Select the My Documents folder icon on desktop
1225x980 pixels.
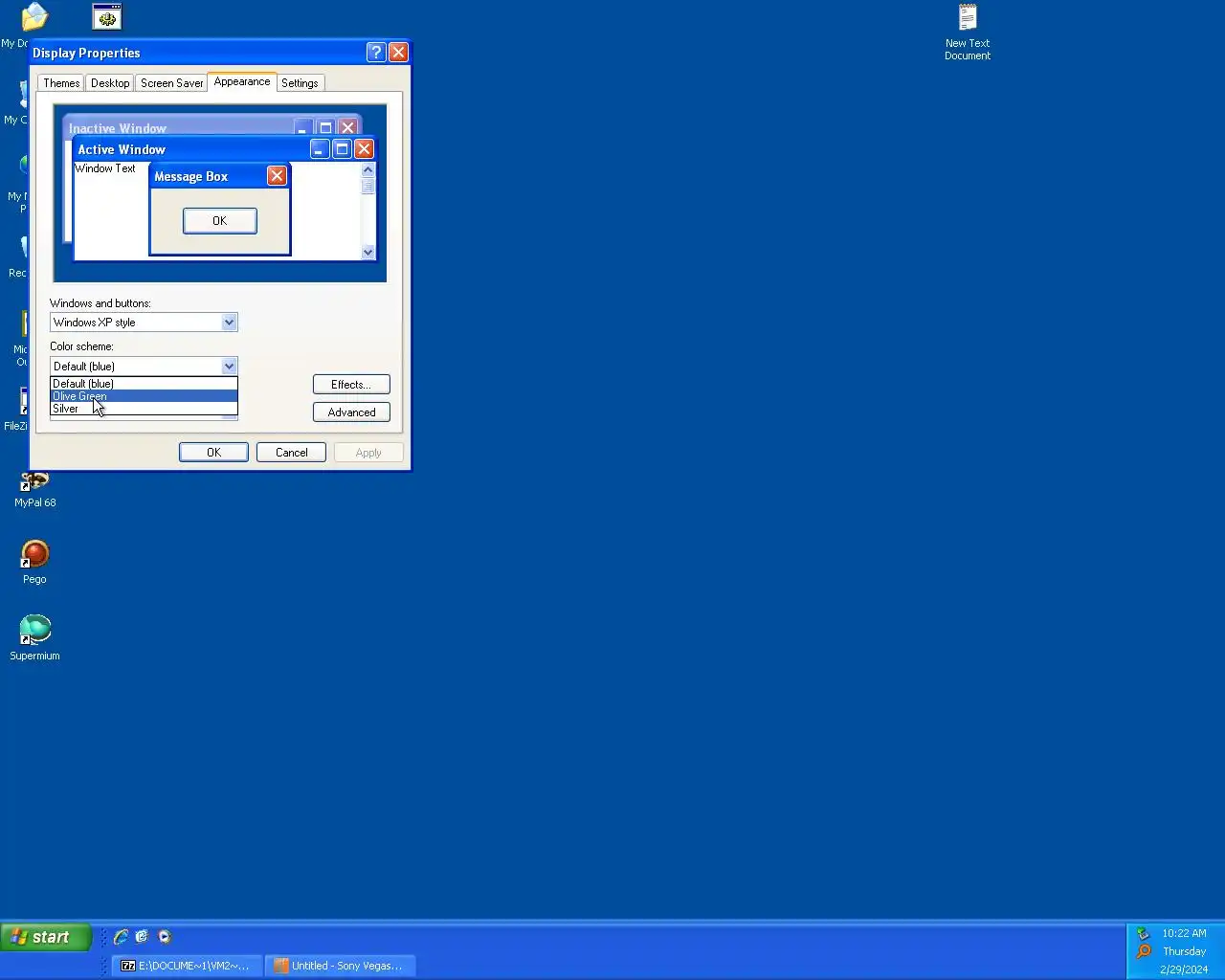pos(34,17)
